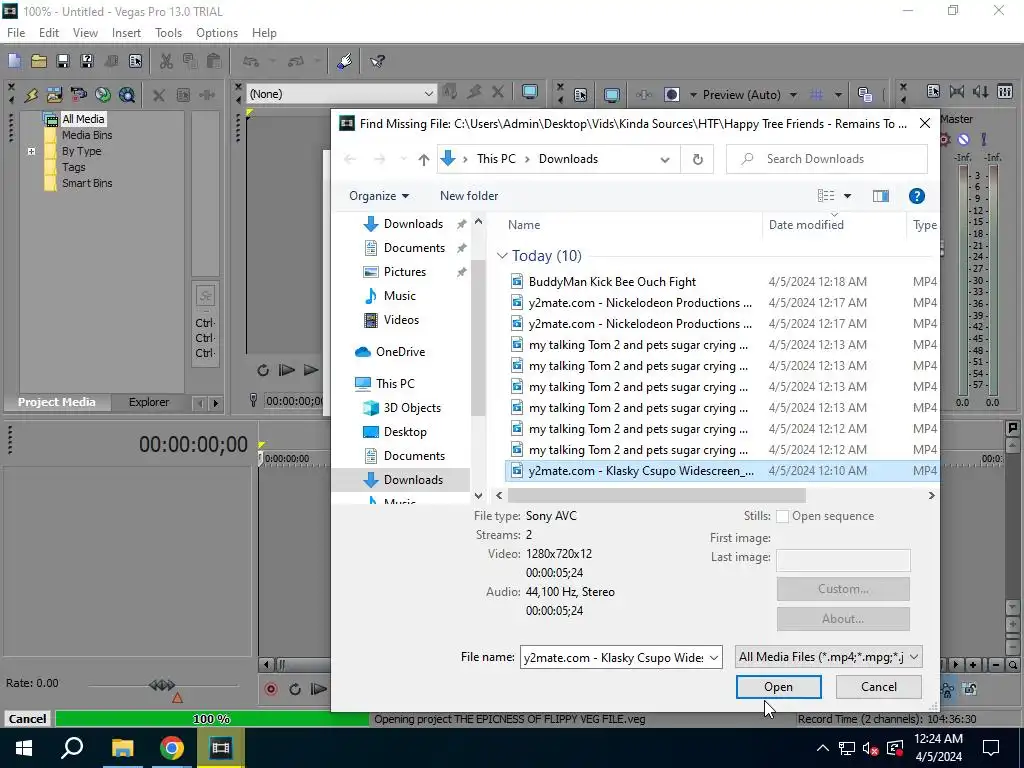
Task: Click the Windows Start button
Action: click(24, 748)
